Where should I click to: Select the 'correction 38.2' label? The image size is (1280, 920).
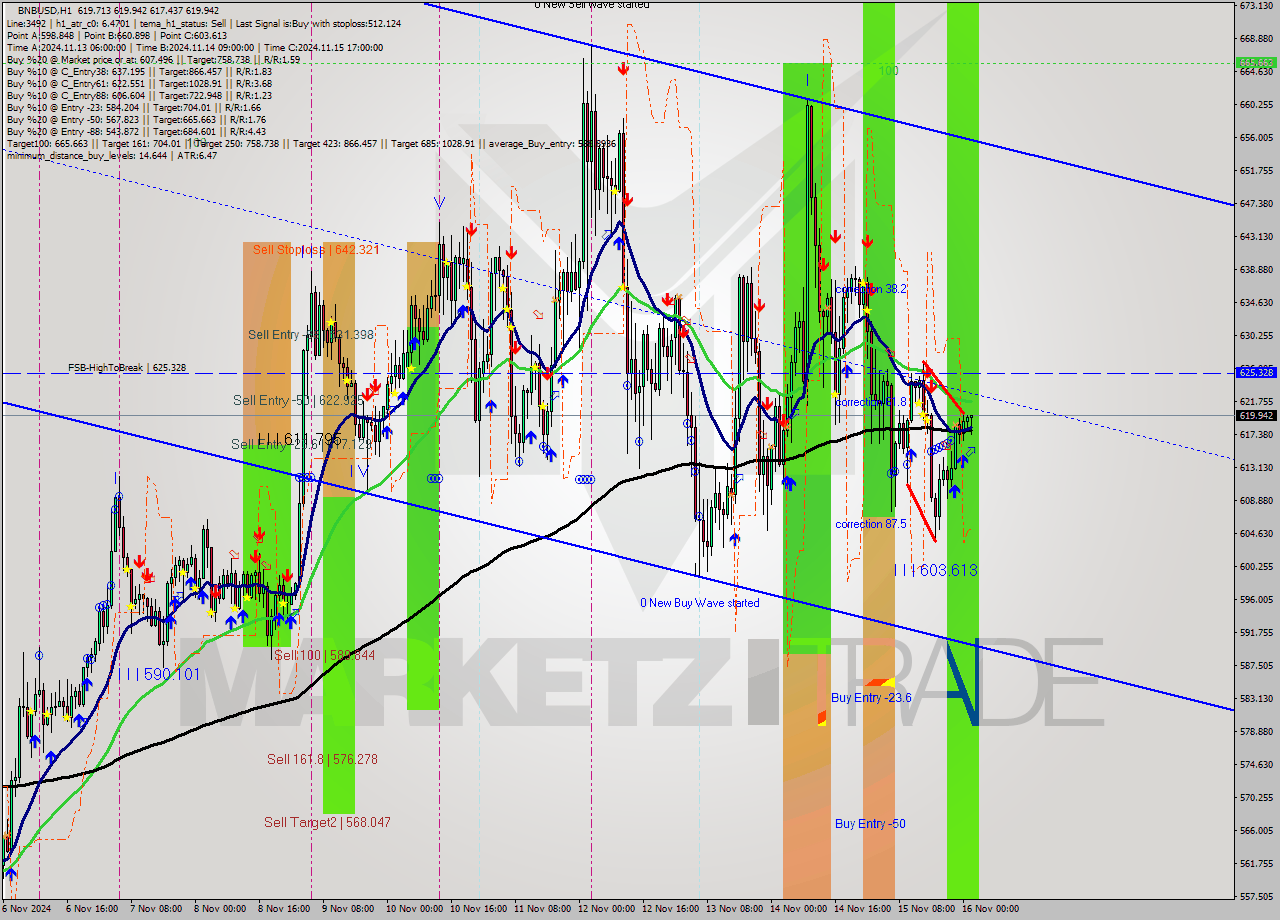tap(871, 288)
